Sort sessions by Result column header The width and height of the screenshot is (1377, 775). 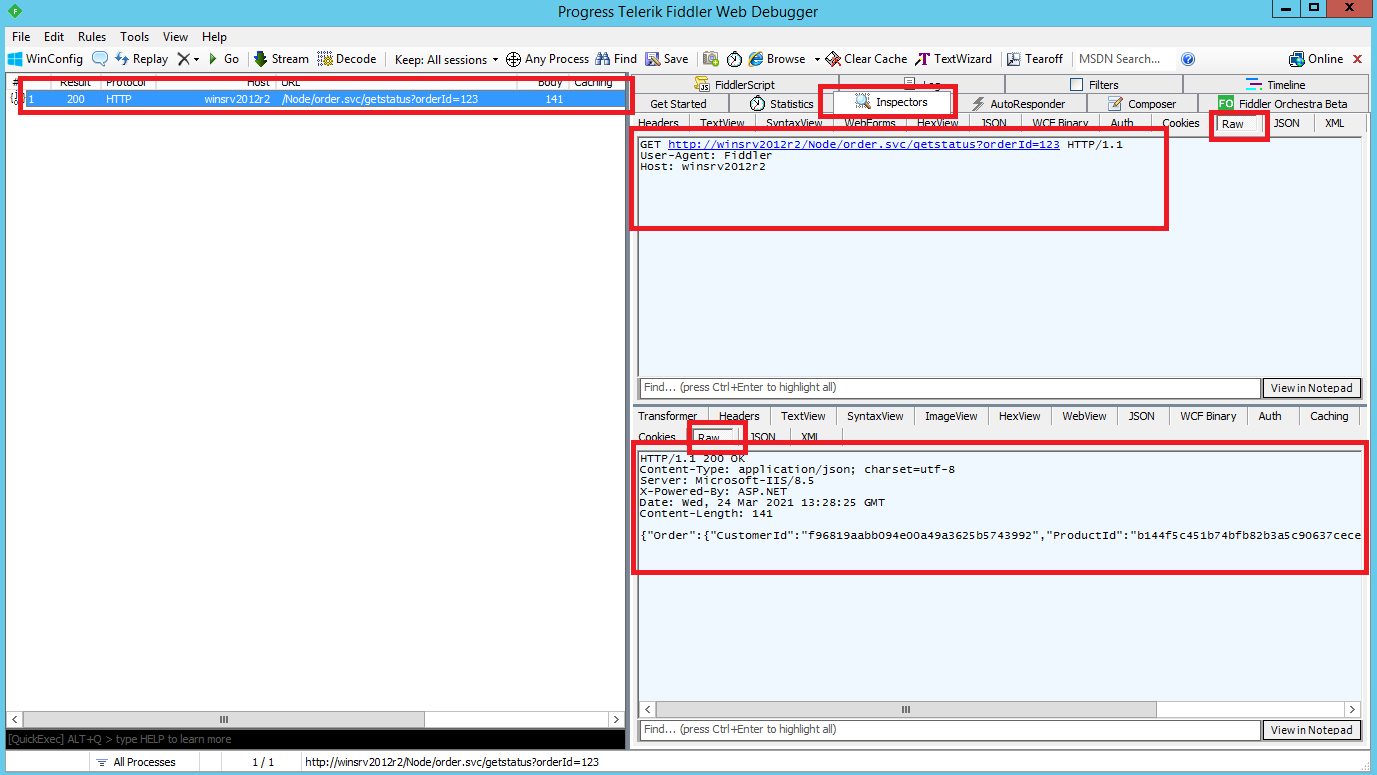pyautogui.click(x=76, y=82)
